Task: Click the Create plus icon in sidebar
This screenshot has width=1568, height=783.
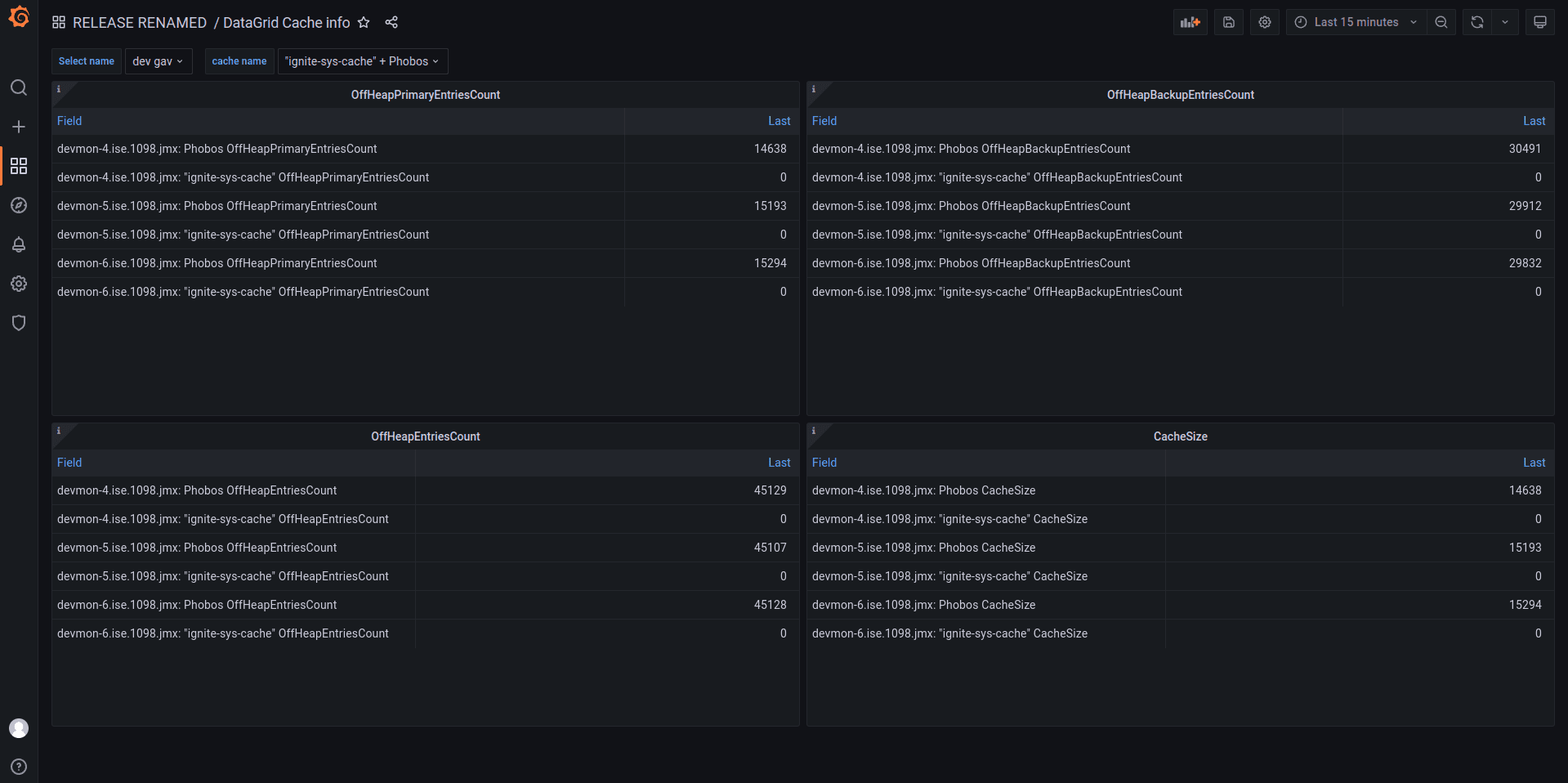Action: pos(19,127)
